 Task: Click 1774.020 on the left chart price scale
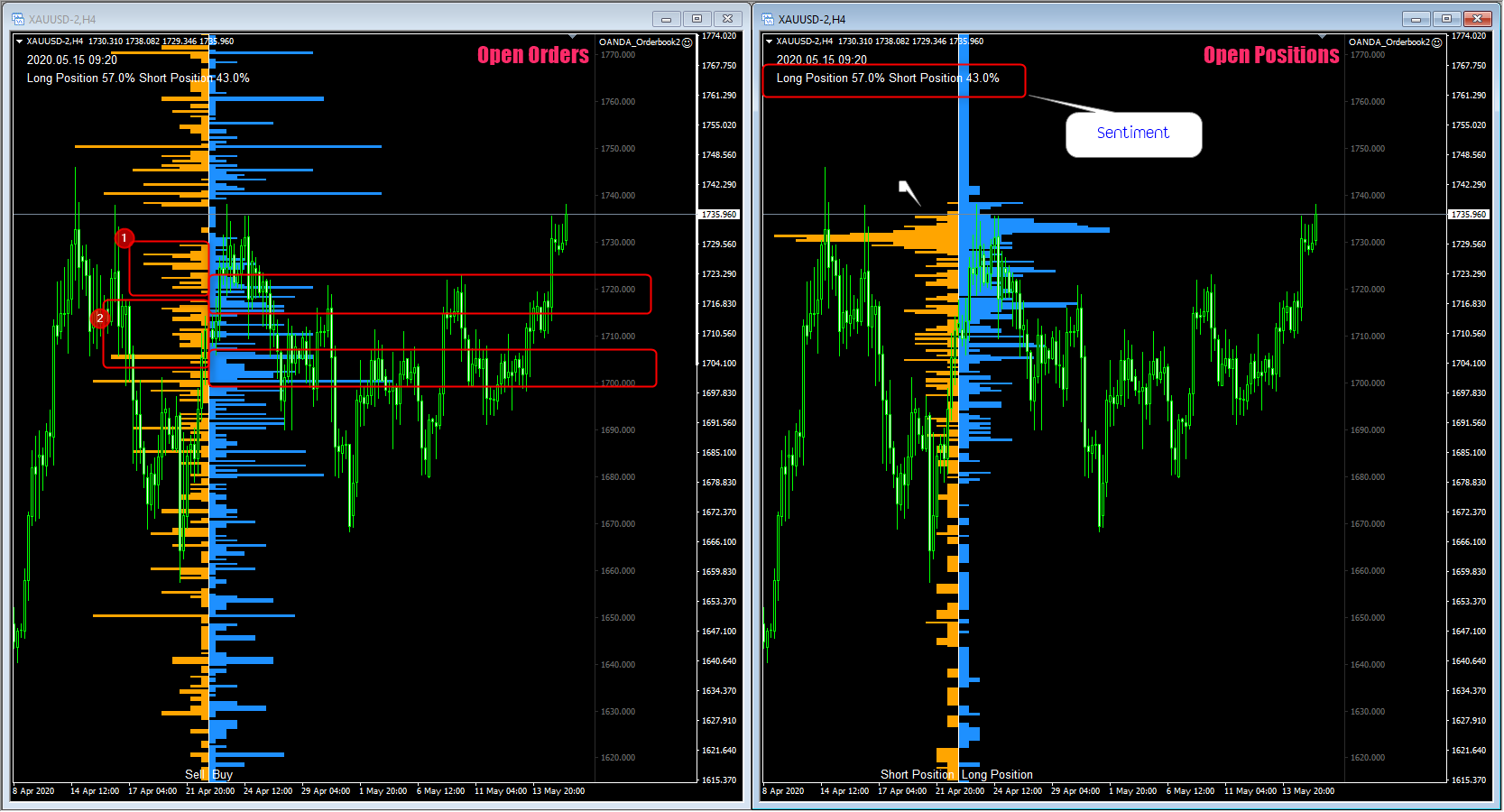click(x=719, y=36)
